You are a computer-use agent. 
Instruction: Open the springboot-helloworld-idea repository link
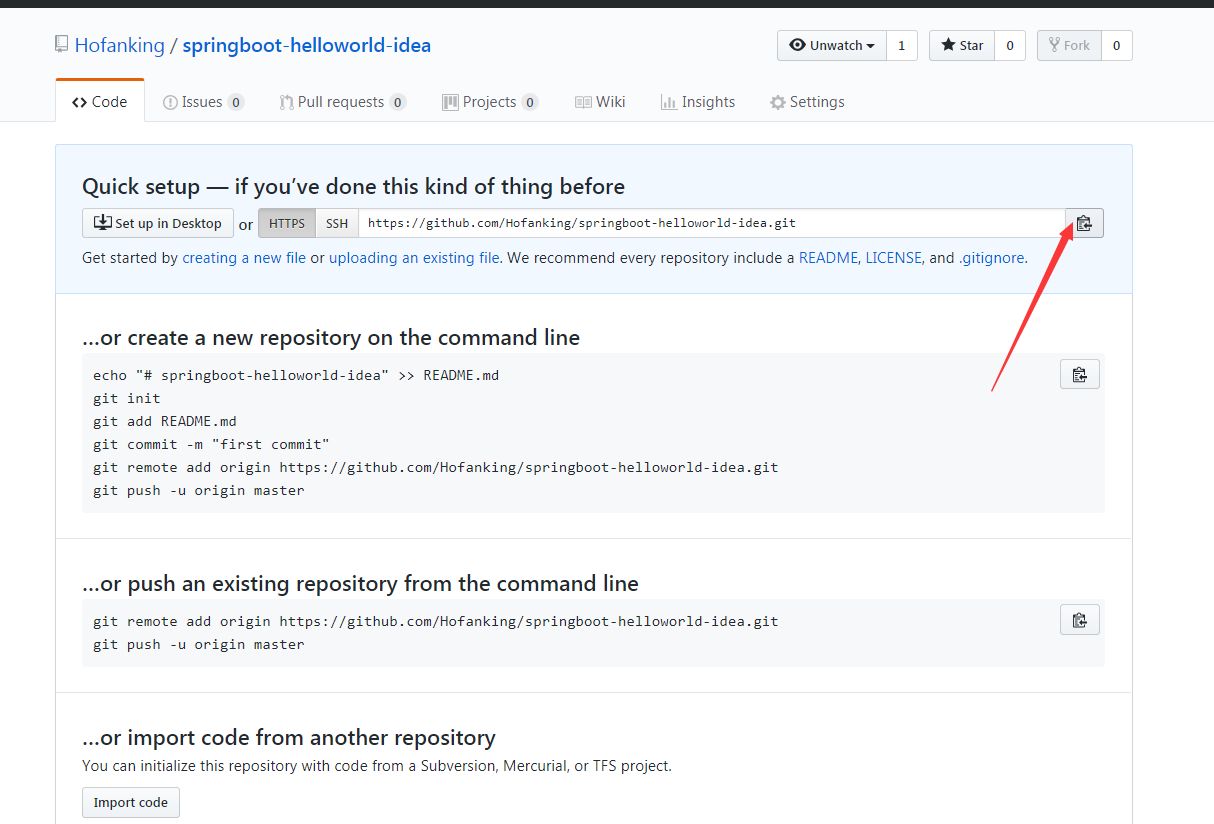307,45
